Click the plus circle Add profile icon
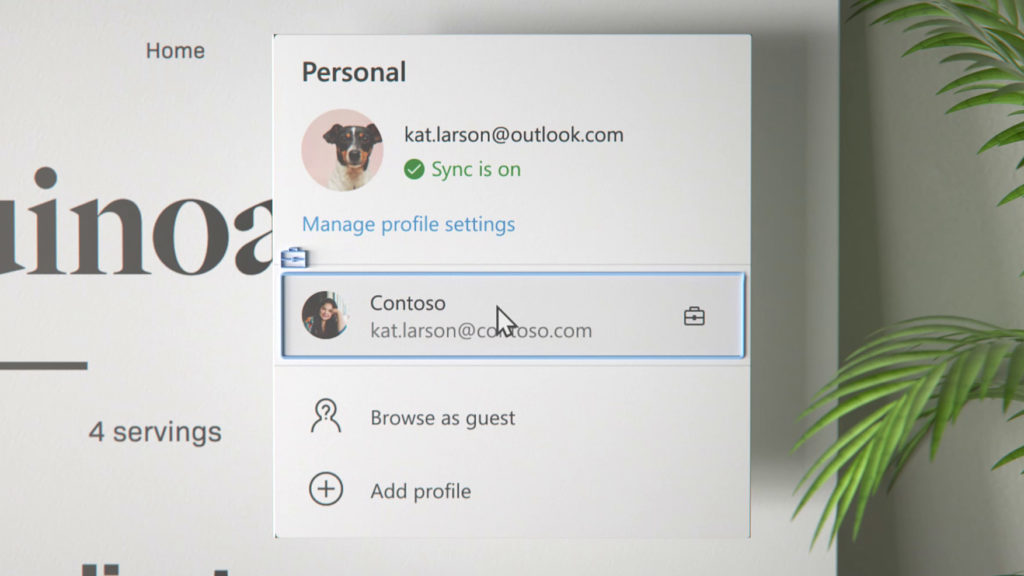The height and width of the screenshot is (576, 1024). coord(325,489)
